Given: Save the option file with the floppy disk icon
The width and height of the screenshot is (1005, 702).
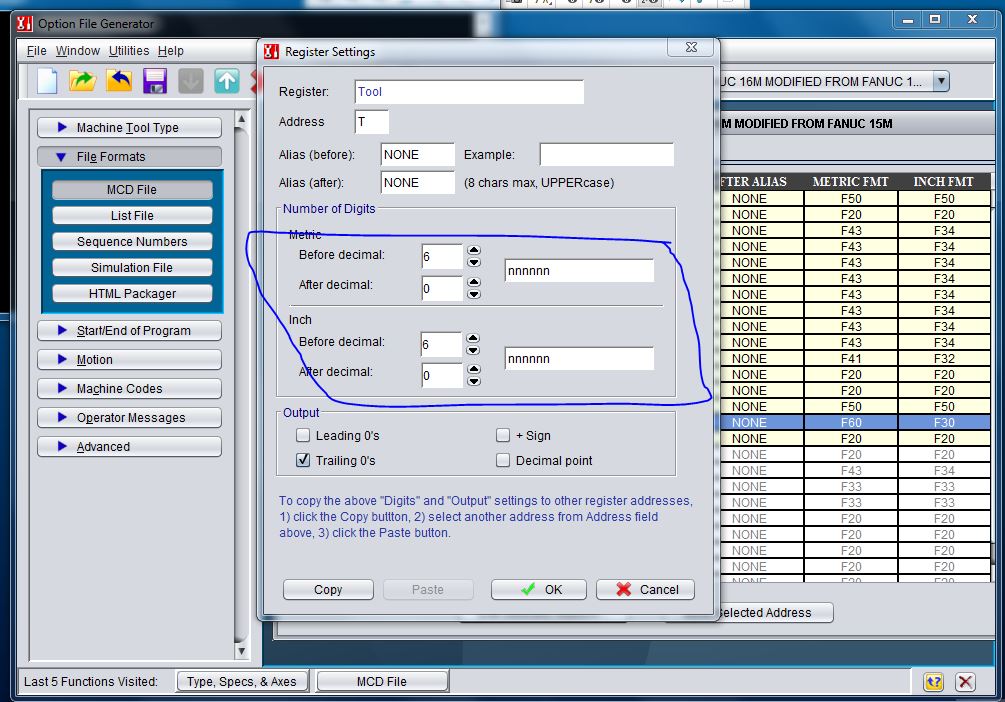Looking at the screenshot, I should pos(154,81).
